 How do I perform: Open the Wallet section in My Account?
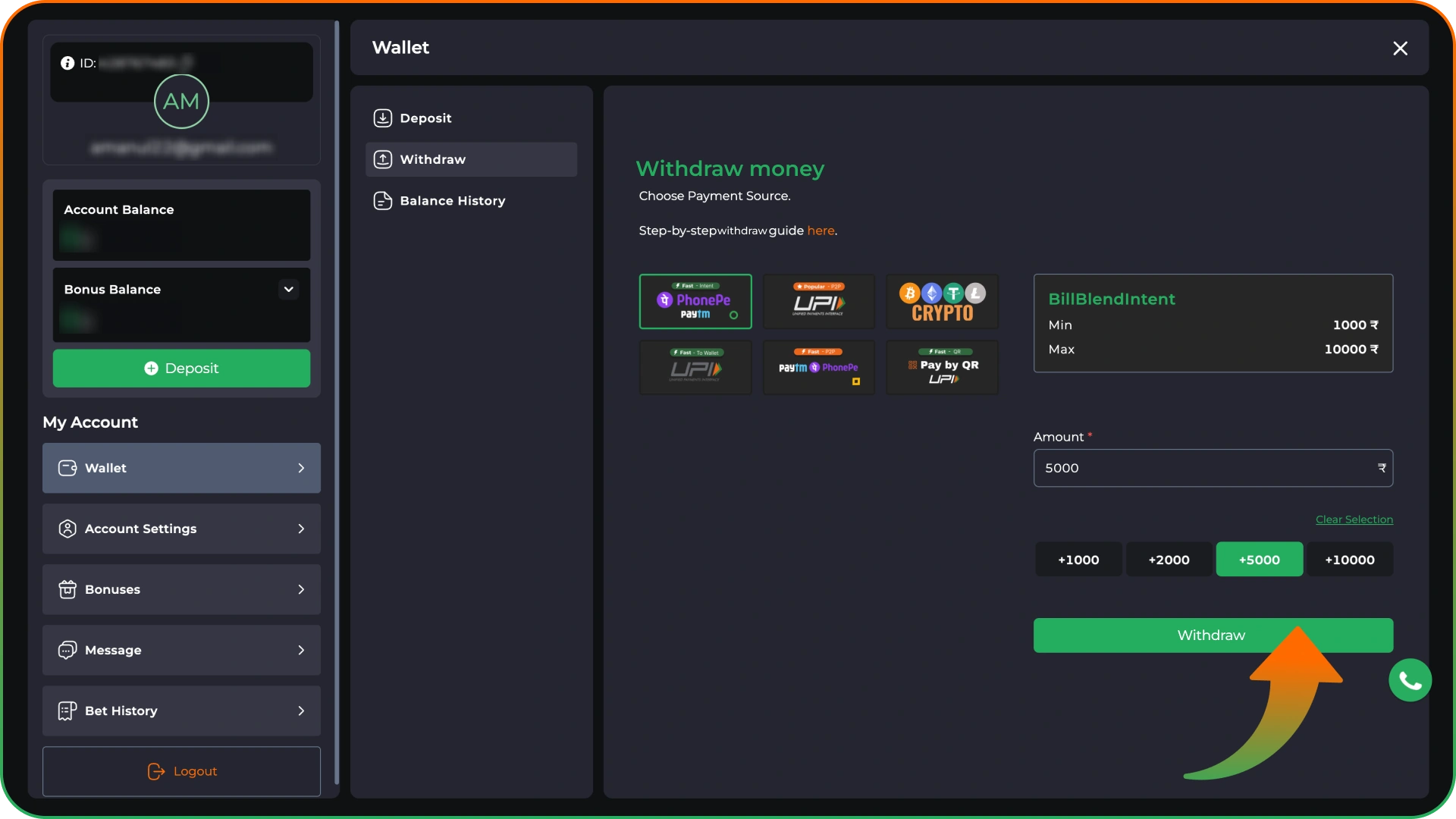point(181,468)
